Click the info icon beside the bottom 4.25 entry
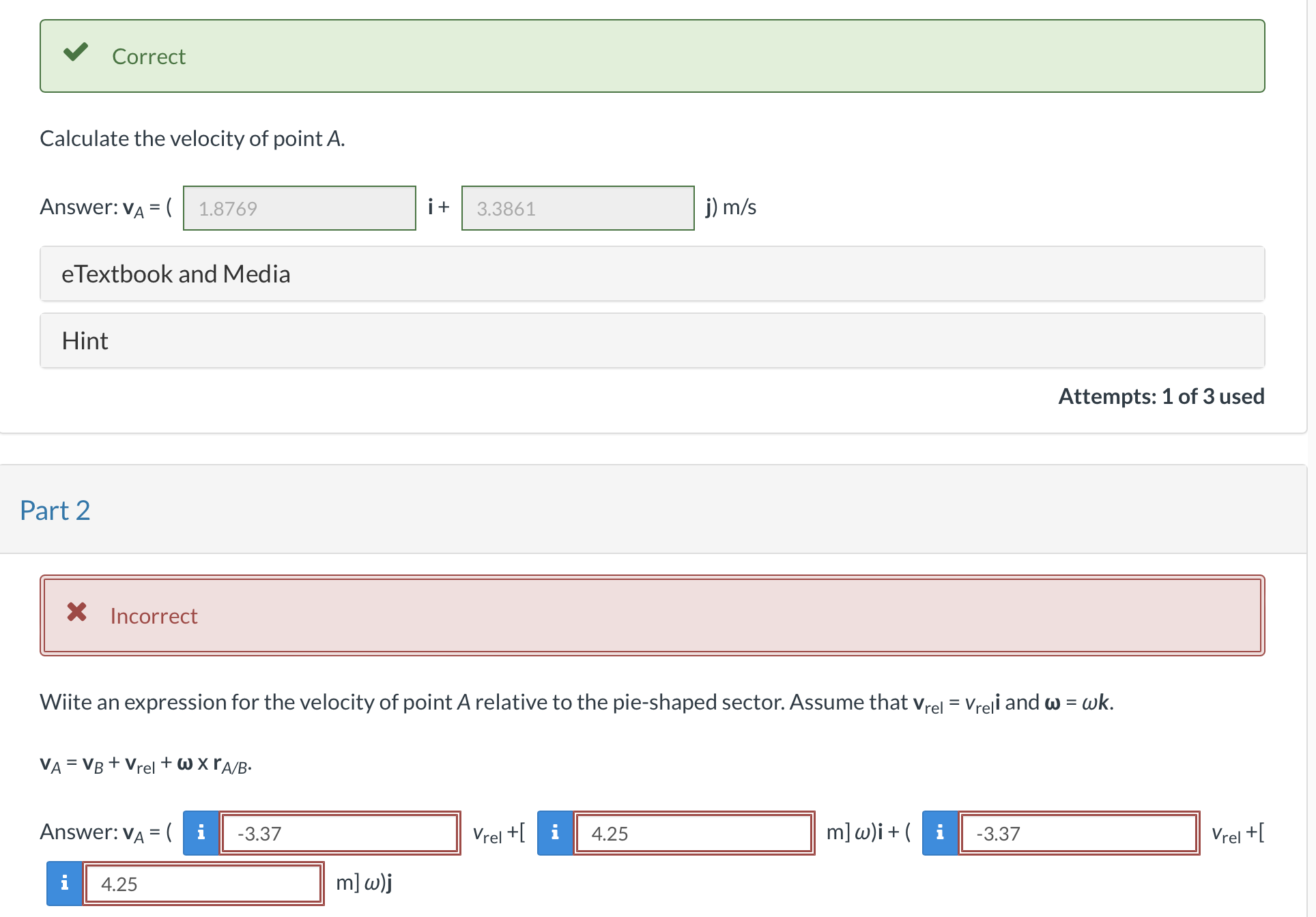 tap(63, 883)
